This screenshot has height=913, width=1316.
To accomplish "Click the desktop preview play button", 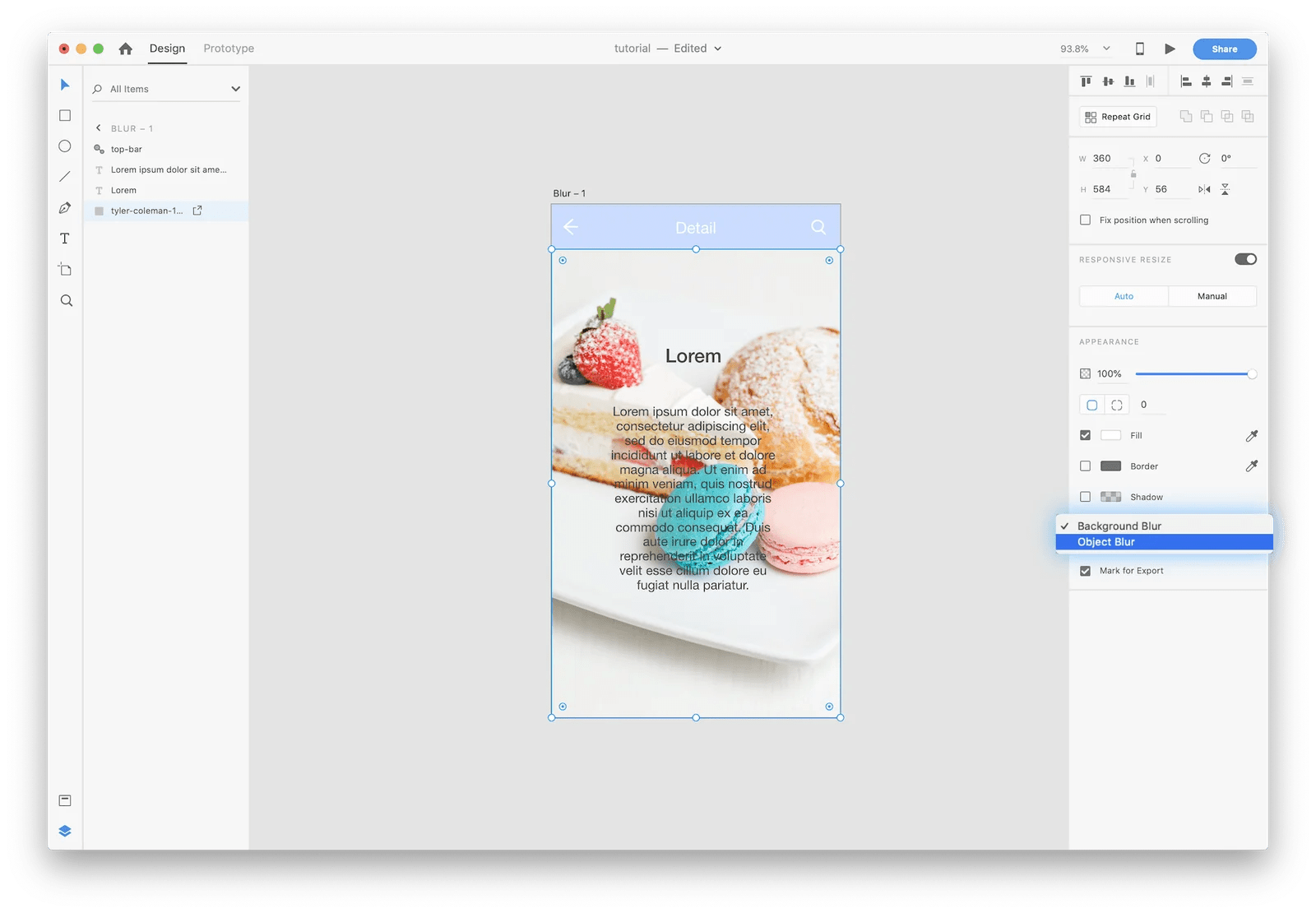I will (1170, 49).
